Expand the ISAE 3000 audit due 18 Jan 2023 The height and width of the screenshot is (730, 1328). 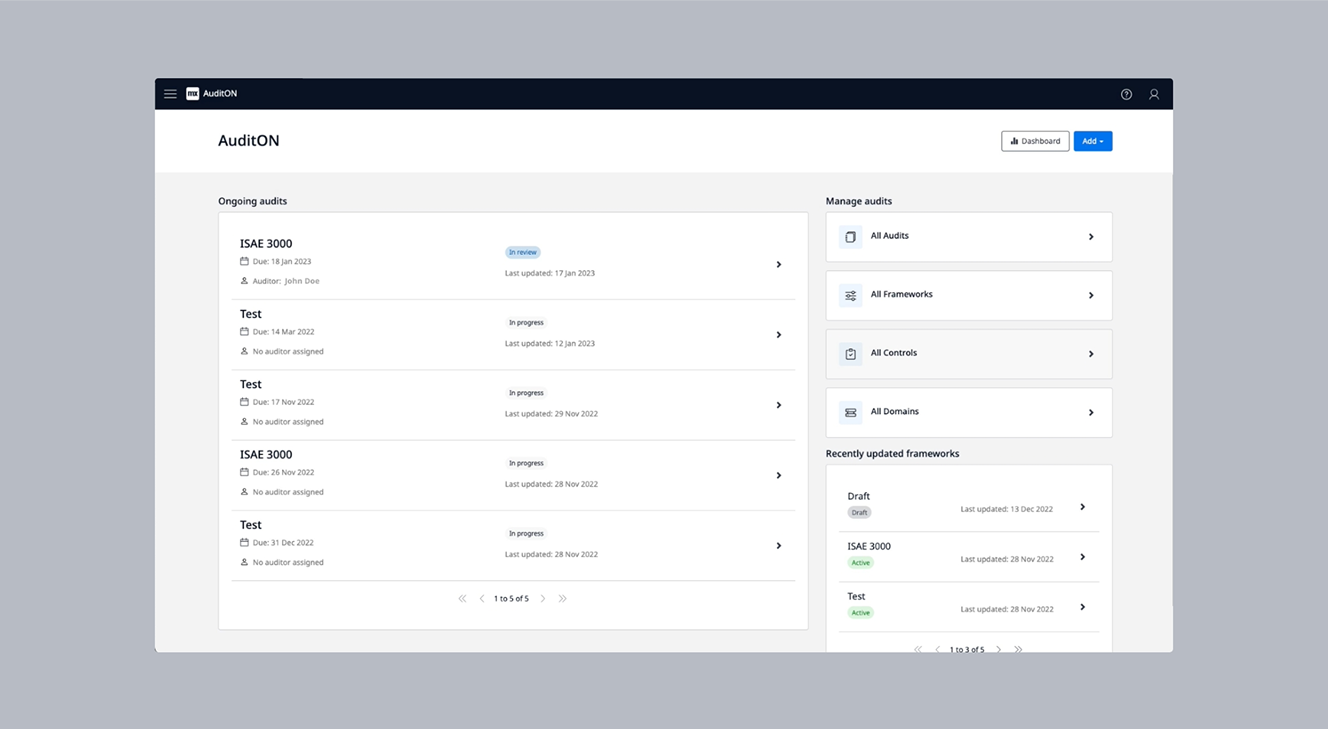(778, 265)
